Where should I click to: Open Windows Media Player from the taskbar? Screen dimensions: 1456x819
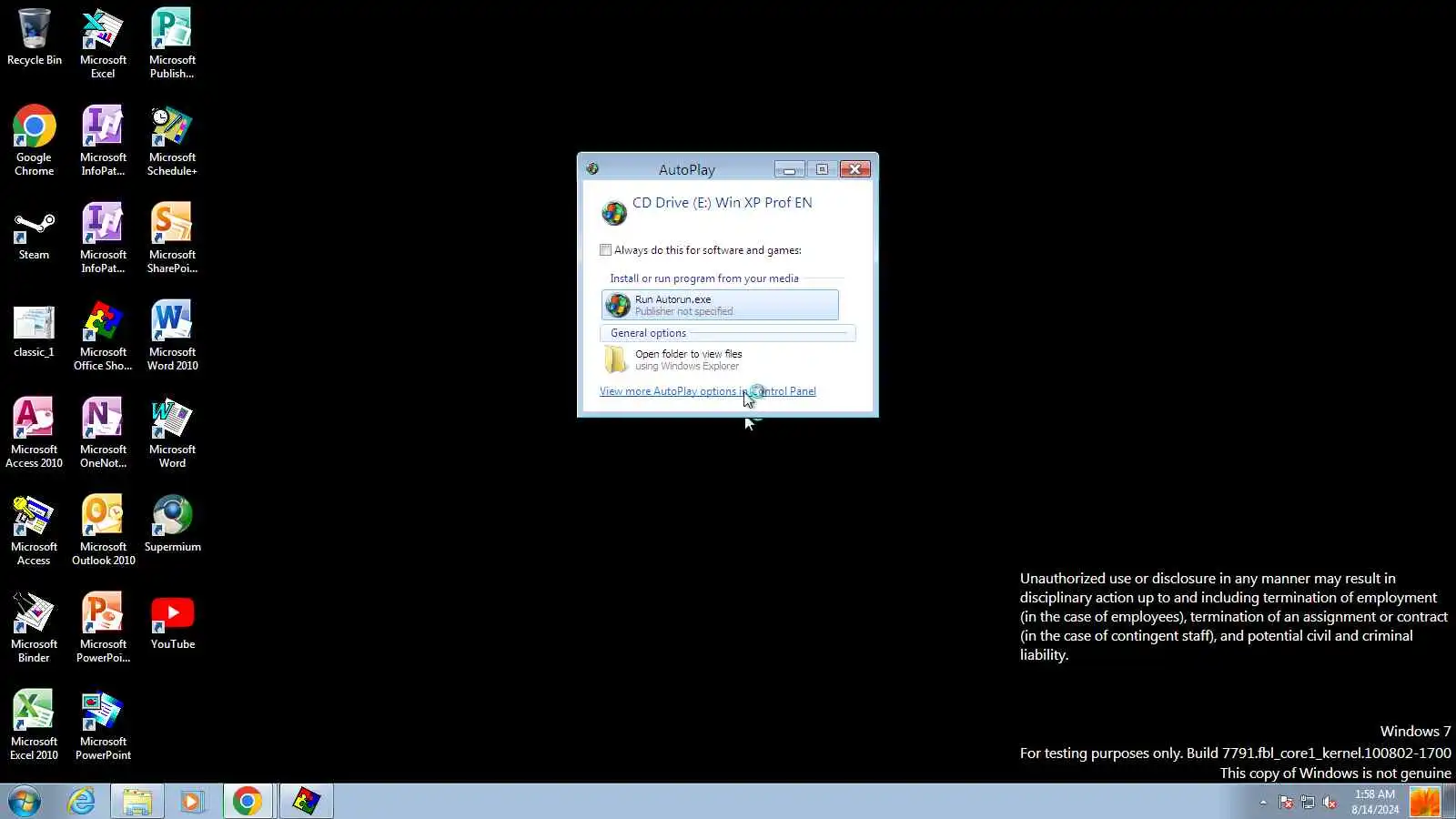pos(192,802)
